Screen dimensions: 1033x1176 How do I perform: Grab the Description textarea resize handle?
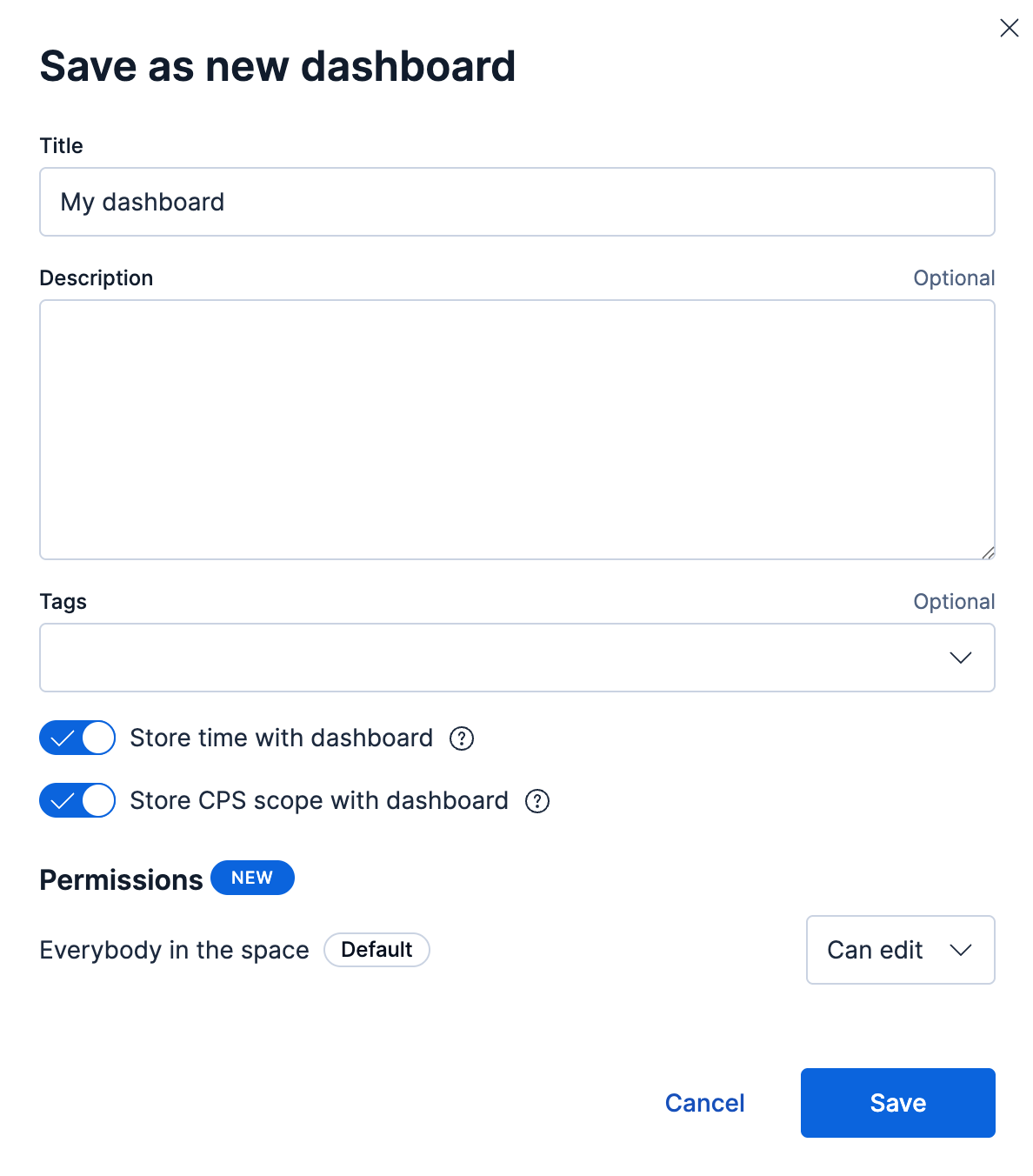(x=988, y=552)
